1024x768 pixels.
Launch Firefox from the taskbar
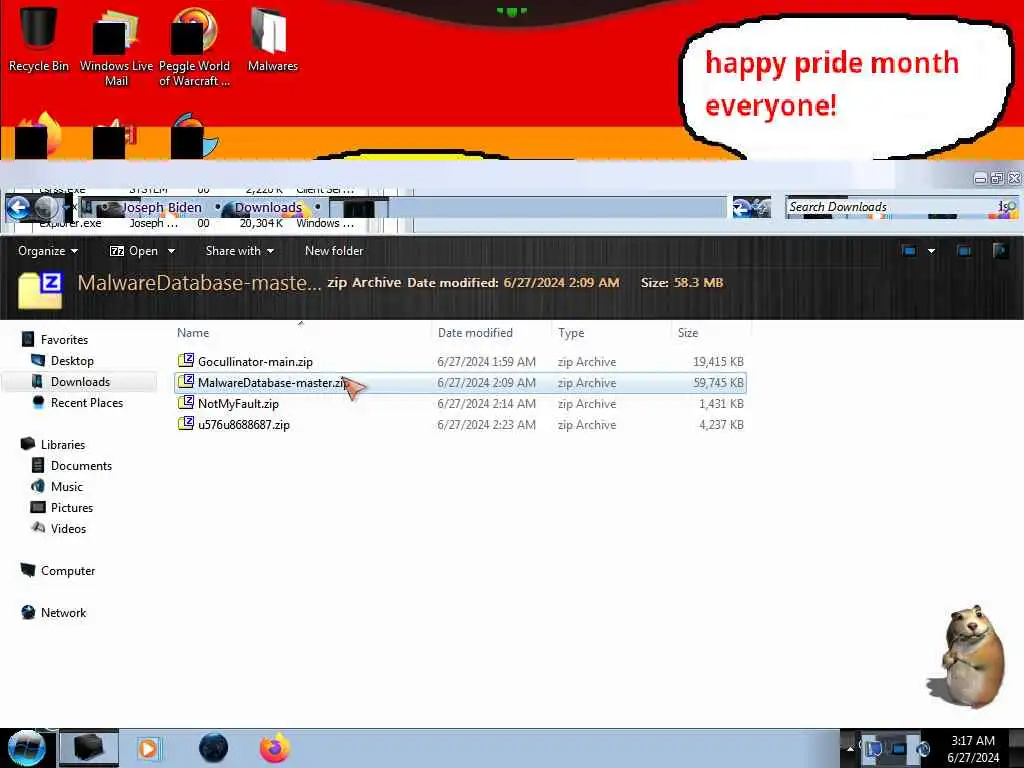tap(275, 748)
